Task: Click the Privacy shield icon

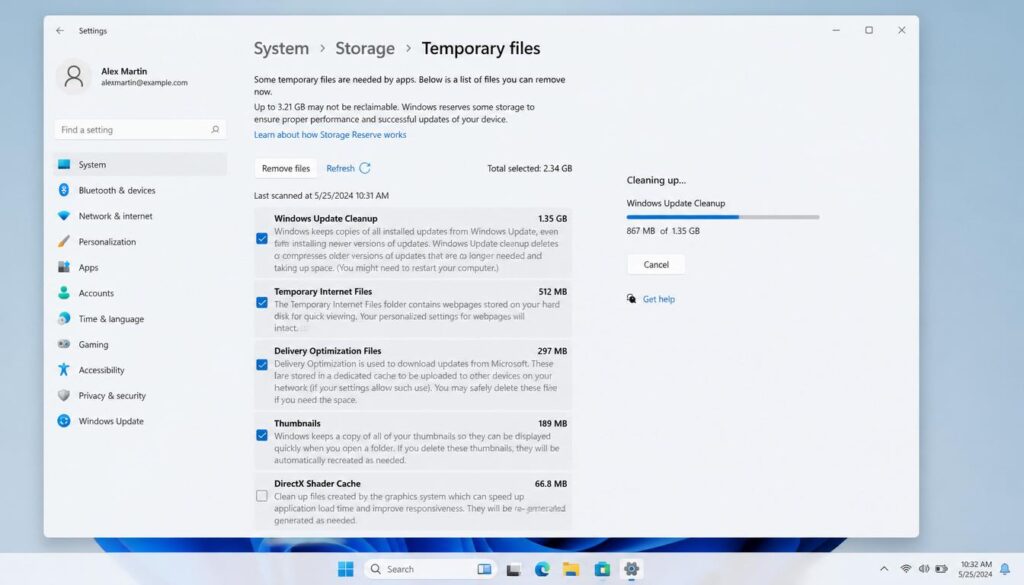Action: coord(63,396)
